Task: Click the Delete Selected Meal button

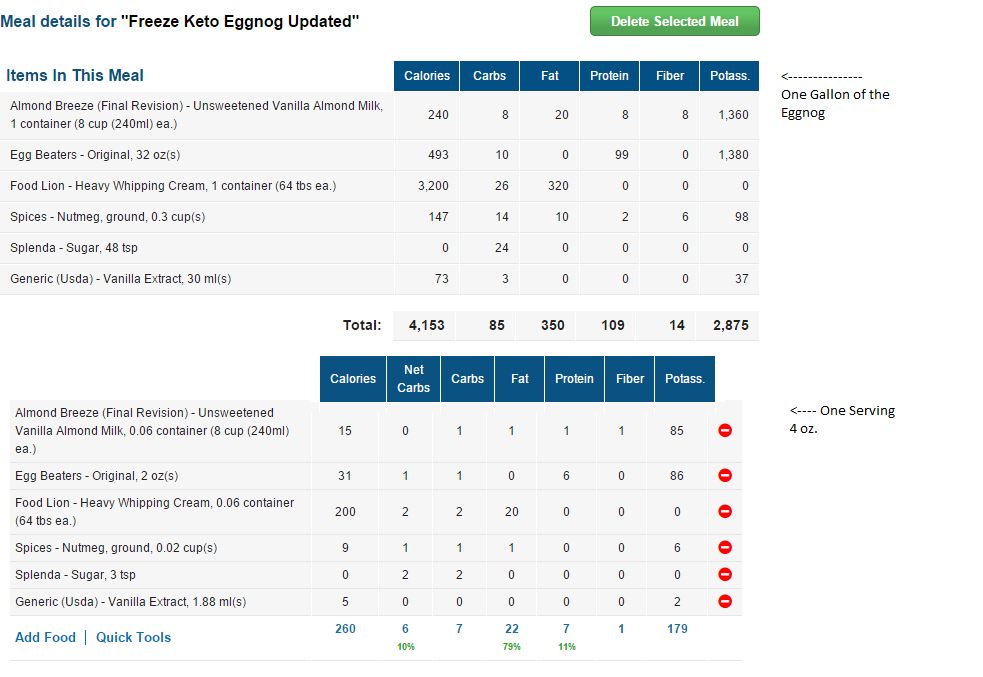Action: 675,21
